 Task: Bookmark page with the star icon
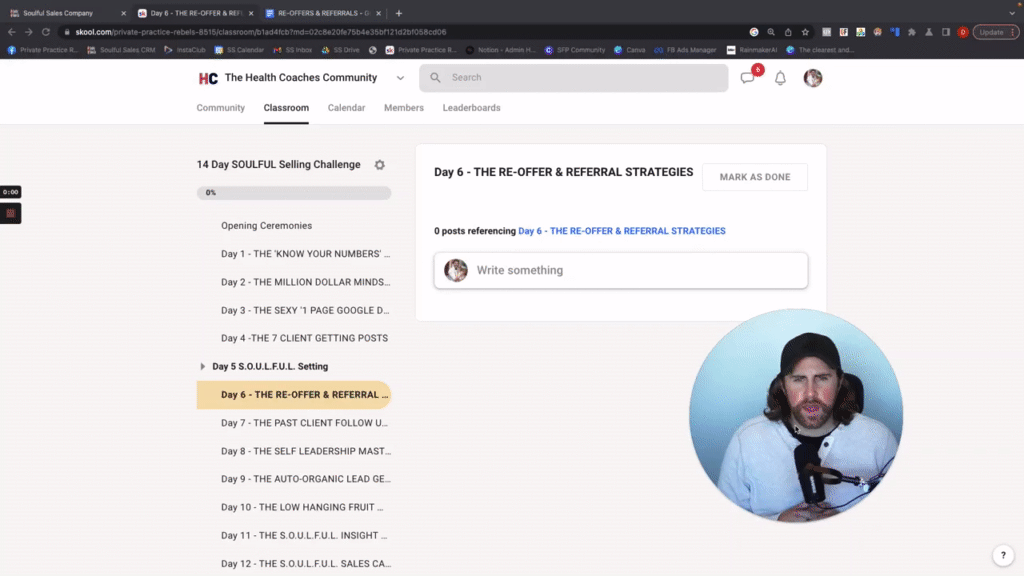[x=805, y=32]
